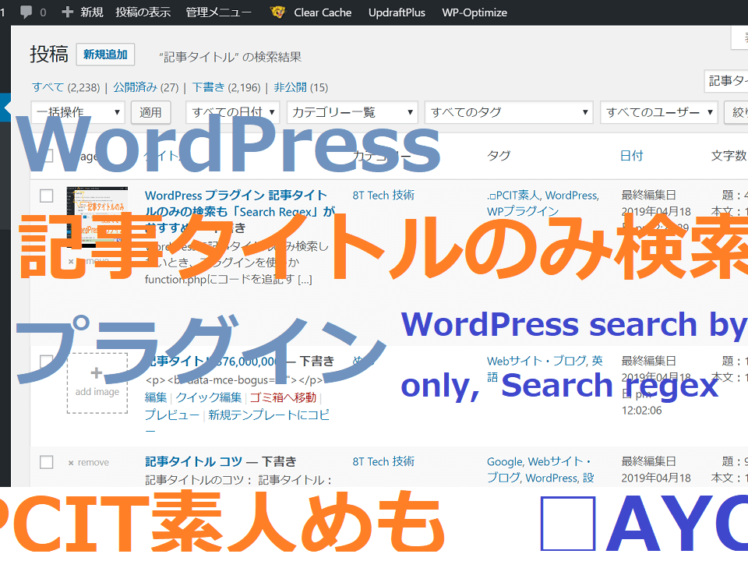Screen dimensions: 748x561
Task: Tick the select-all checkbox in table header
Action: 46,156
